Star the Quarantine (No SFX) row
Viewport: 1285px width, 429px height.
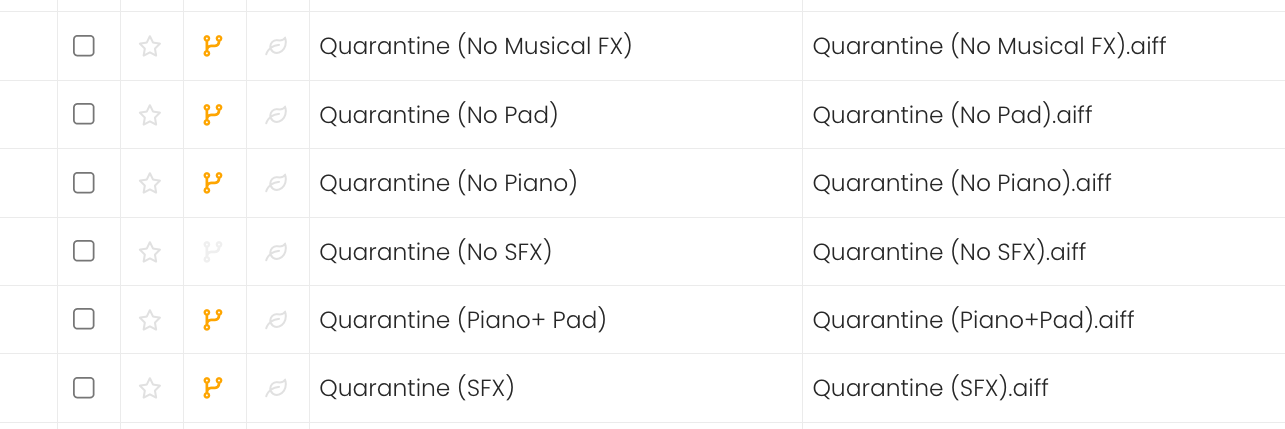(150, 251)
